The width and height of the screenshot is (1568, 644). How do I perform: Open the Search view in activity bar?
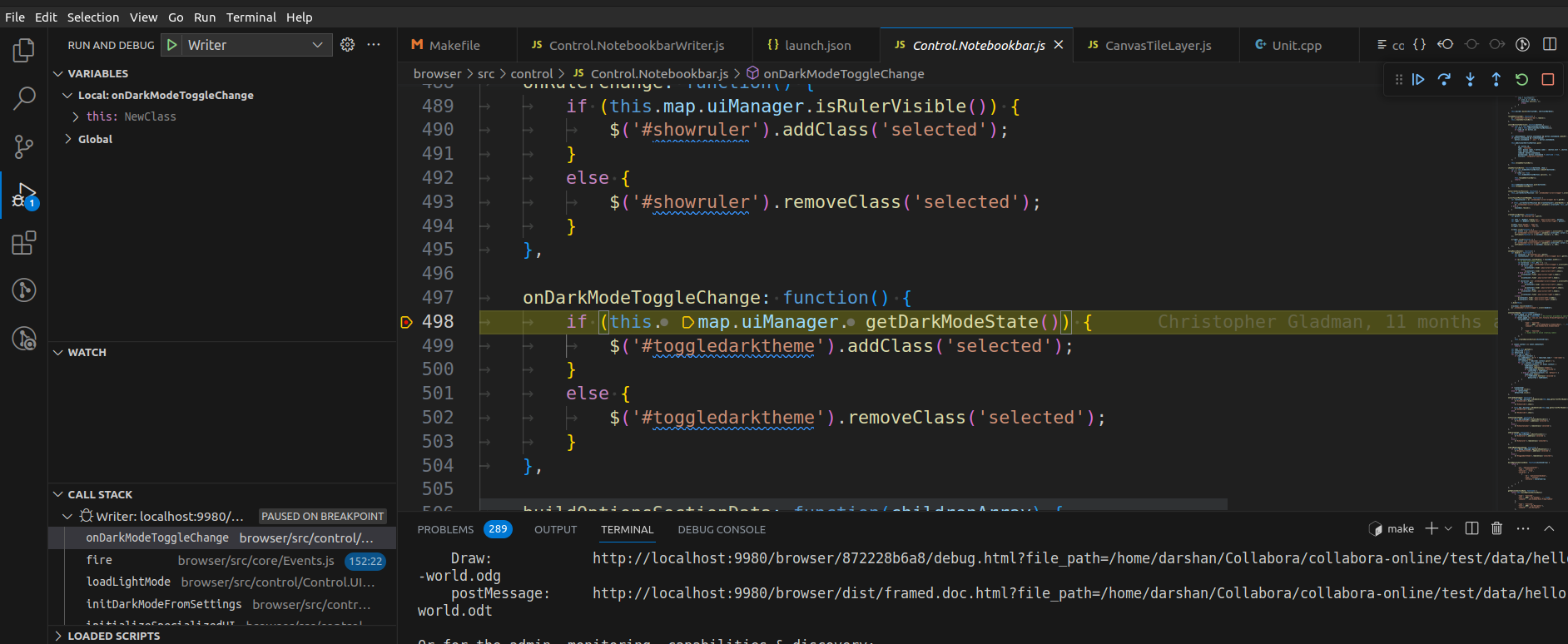24,98
